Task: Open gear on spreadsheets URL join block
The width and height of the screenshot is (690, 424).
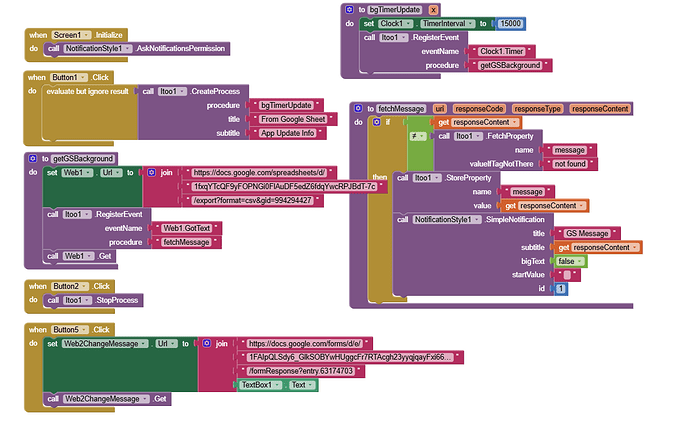Action: tap(150, 172)
